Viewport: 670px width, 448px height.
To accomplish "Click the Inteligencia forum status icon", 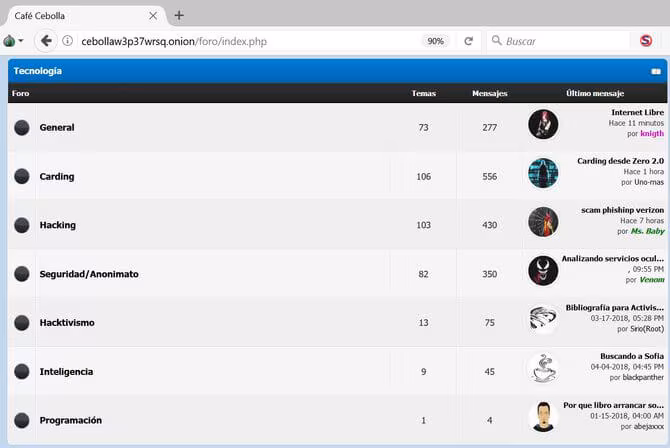I will click(x=22, y=371).
